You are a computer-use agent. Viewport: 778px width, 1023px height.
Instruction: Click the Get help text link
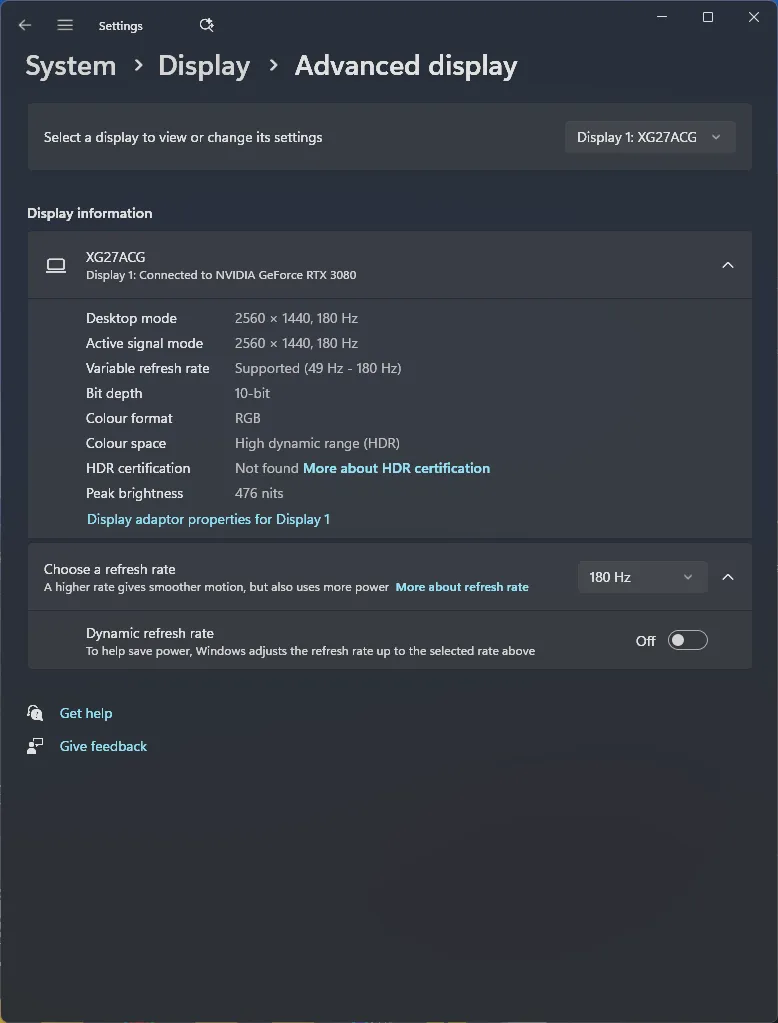tap(86, 713)
